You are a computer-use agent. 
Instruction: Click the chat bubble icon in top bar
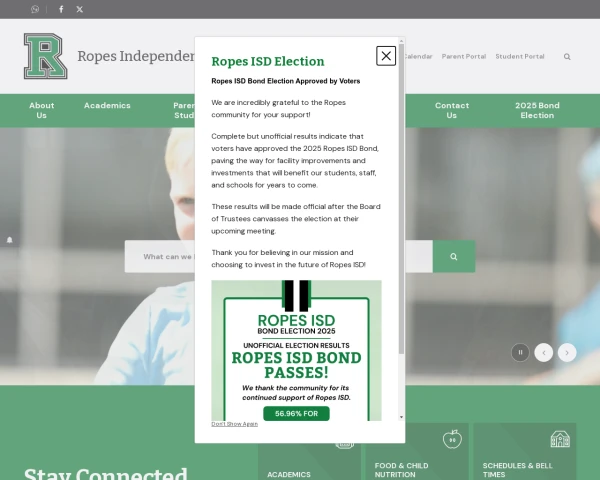(x=35, y=9)
